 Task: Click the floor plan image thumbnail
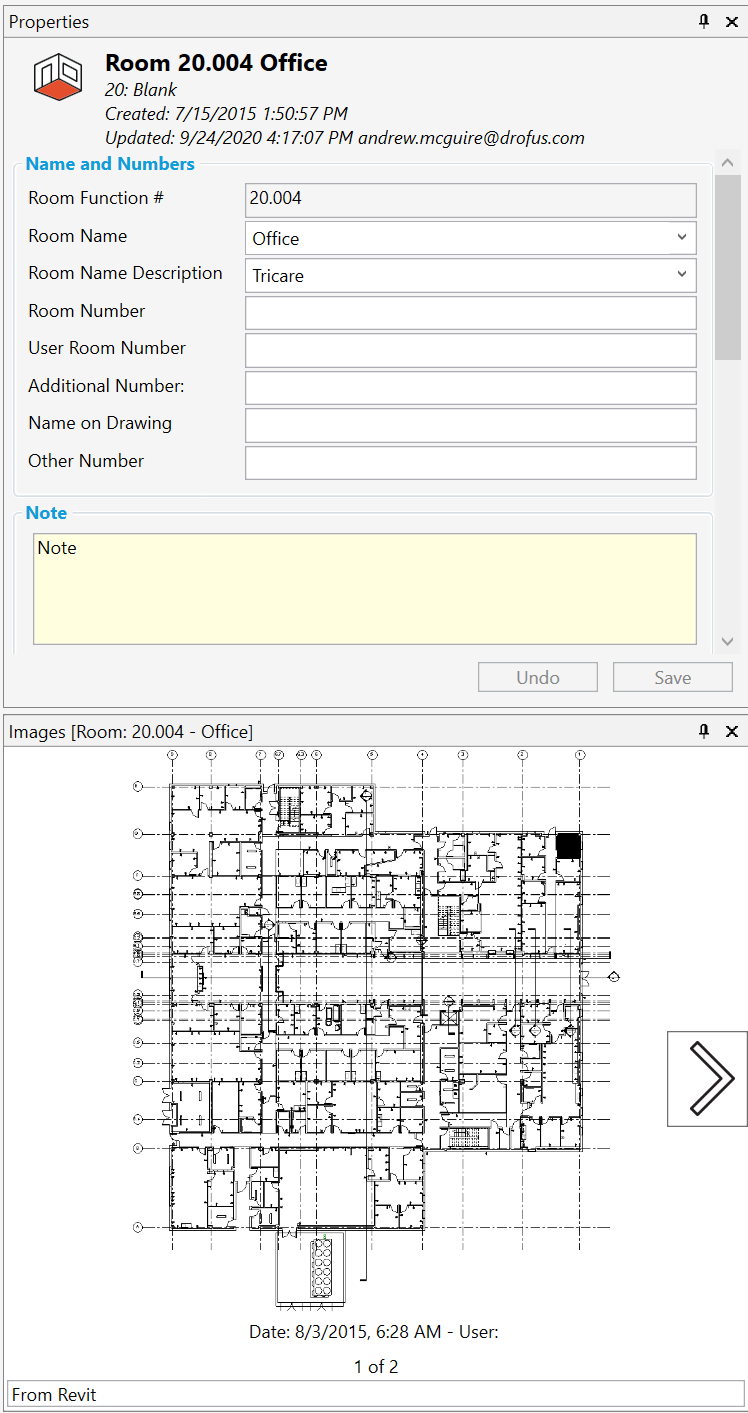click(374, 1030)
